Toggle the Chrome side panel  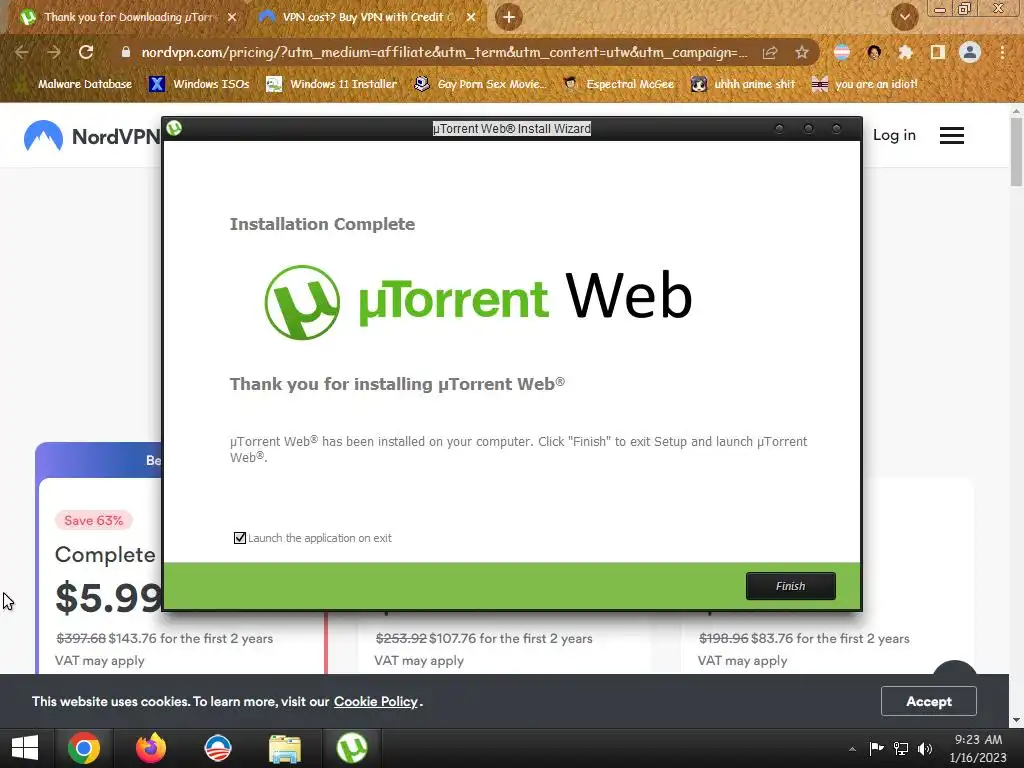[938, 52]
